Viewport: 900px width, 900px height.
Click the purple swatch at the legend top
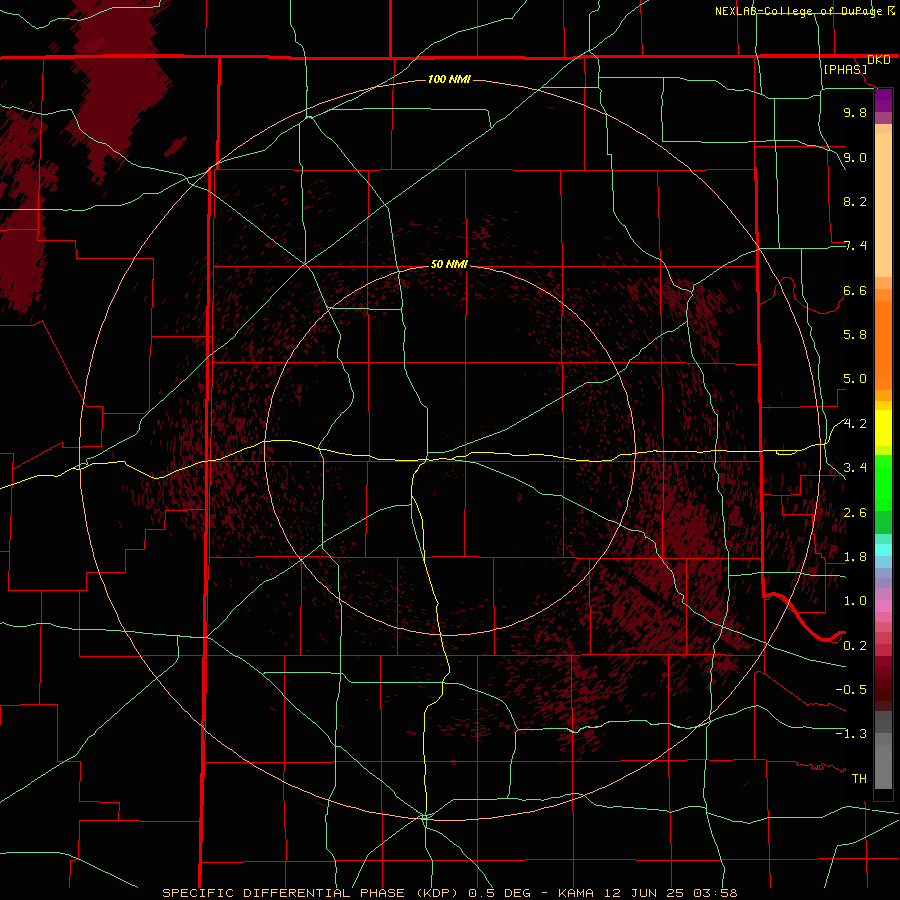[x=883, y=100]
